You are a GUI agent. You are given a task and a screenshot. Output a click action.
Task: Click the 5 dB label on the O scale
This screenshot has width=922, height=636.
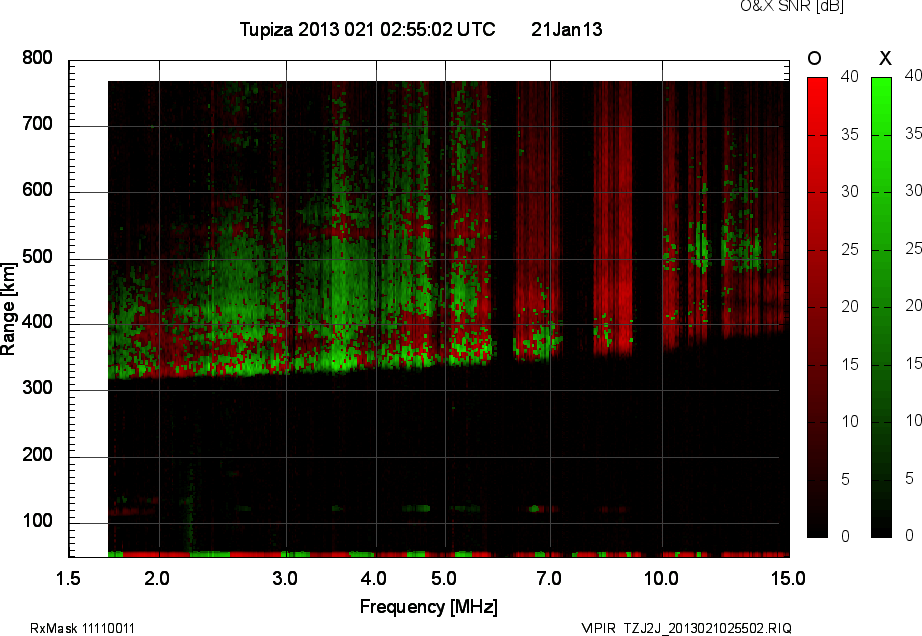846,479
